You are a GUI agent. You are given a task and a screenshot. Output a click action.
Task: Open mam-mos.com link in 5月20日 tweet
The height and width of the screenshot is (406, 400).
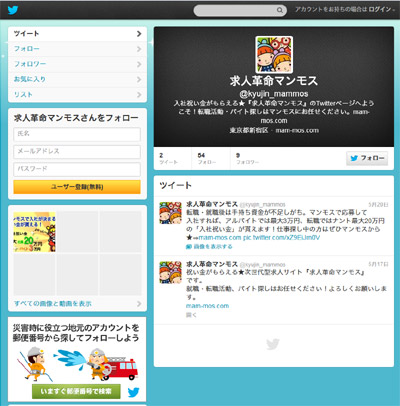tap(220, 238)
